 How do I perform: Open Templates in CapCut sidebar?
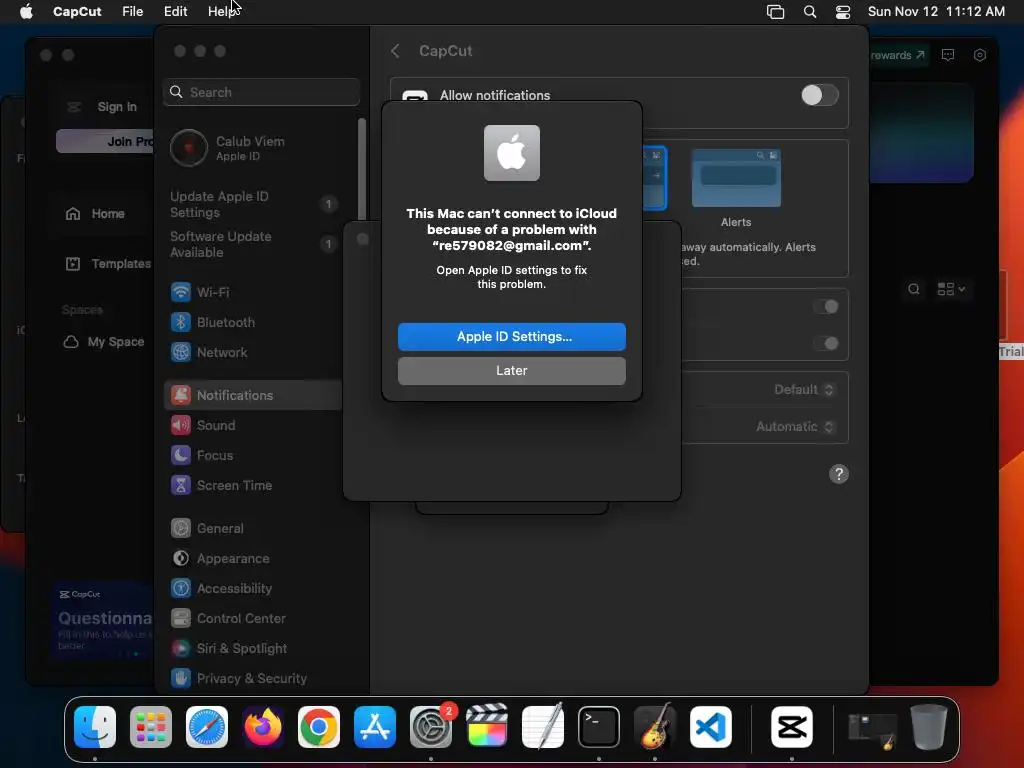(x=108, y=264)
